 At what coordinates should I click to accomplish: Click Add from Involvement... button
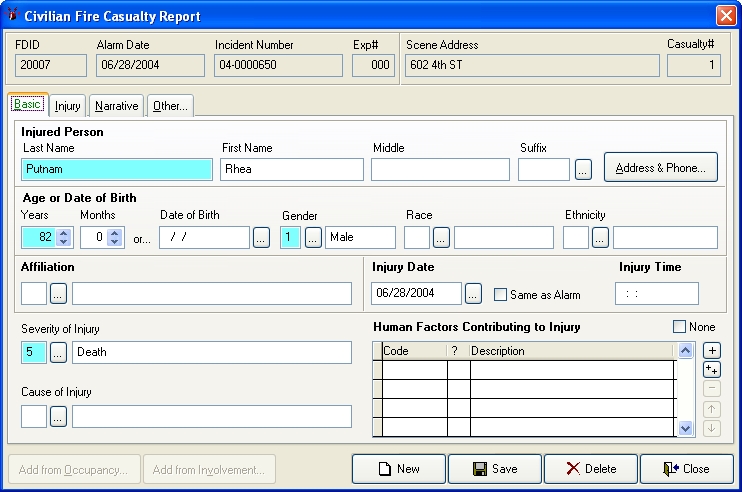[x=209, y=469]
